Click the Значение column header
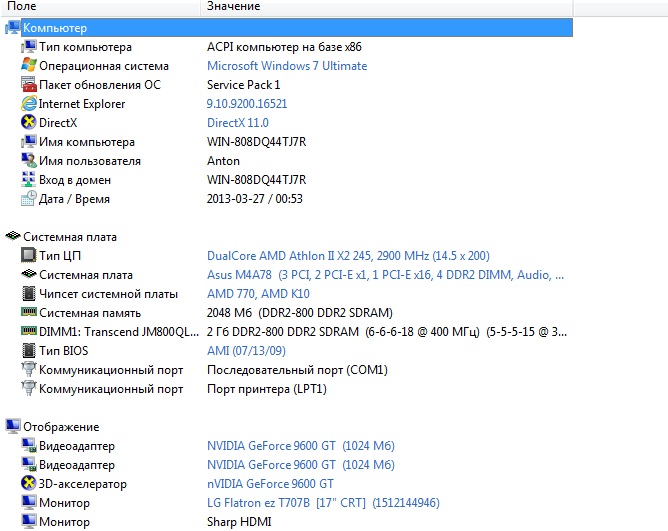This screenshot has width=668, height=531. pyautogui.click(x=233, y=7)
